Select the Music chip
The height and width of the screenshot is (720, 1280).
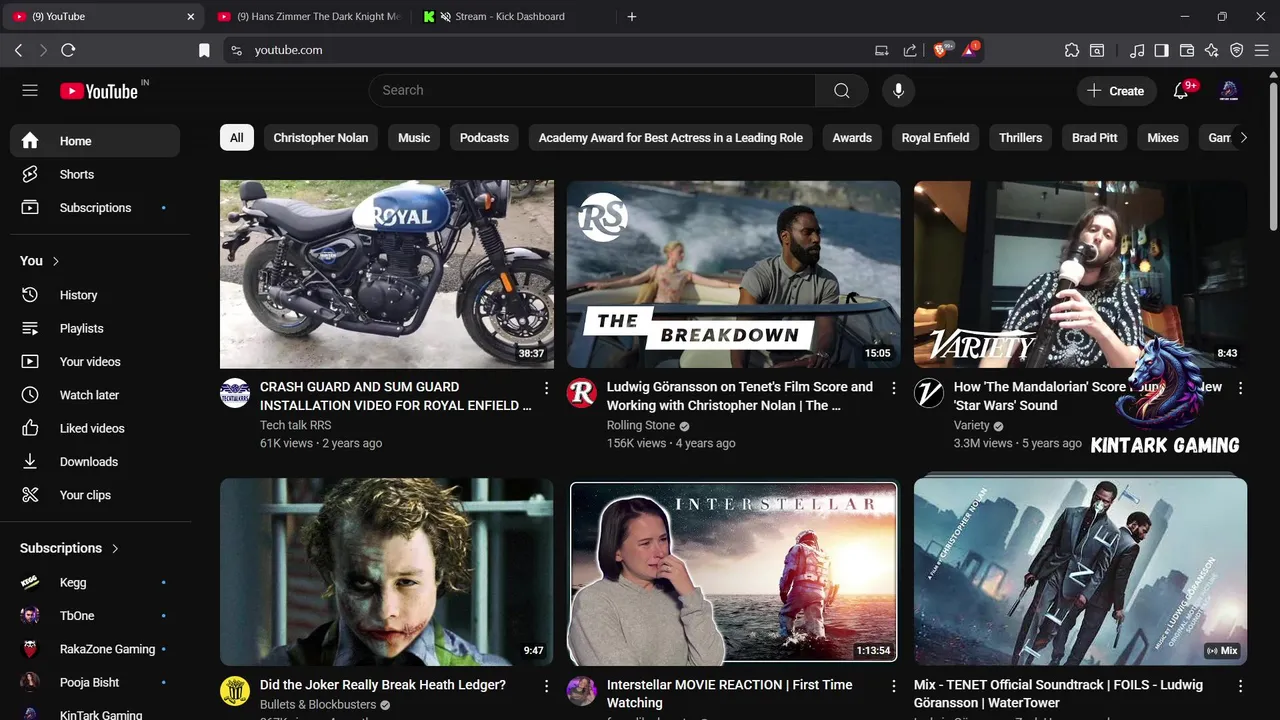coord(414,138)
